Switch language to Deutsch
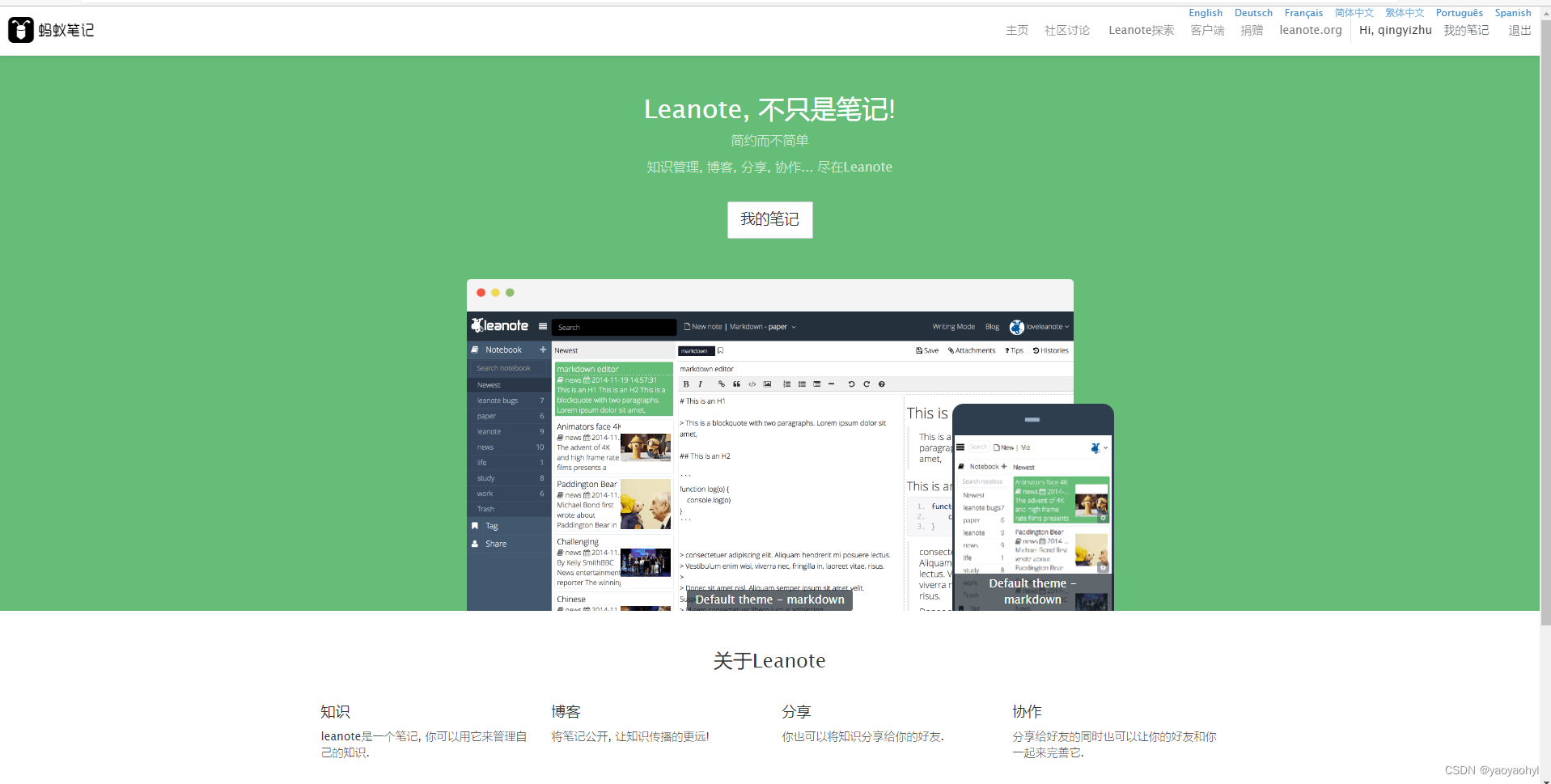 pos(1253,13)
